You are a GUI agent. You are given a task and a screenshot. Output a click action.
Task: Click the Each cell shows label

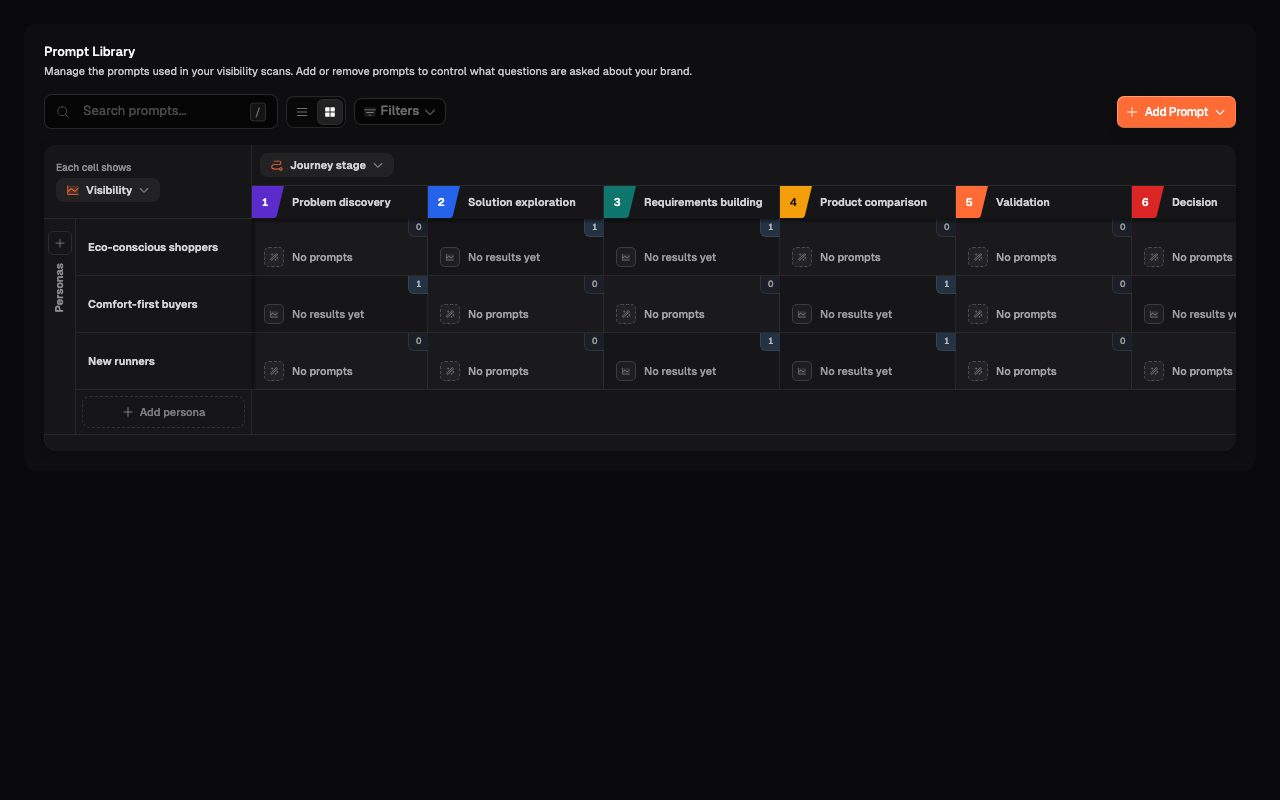point(94,167)
